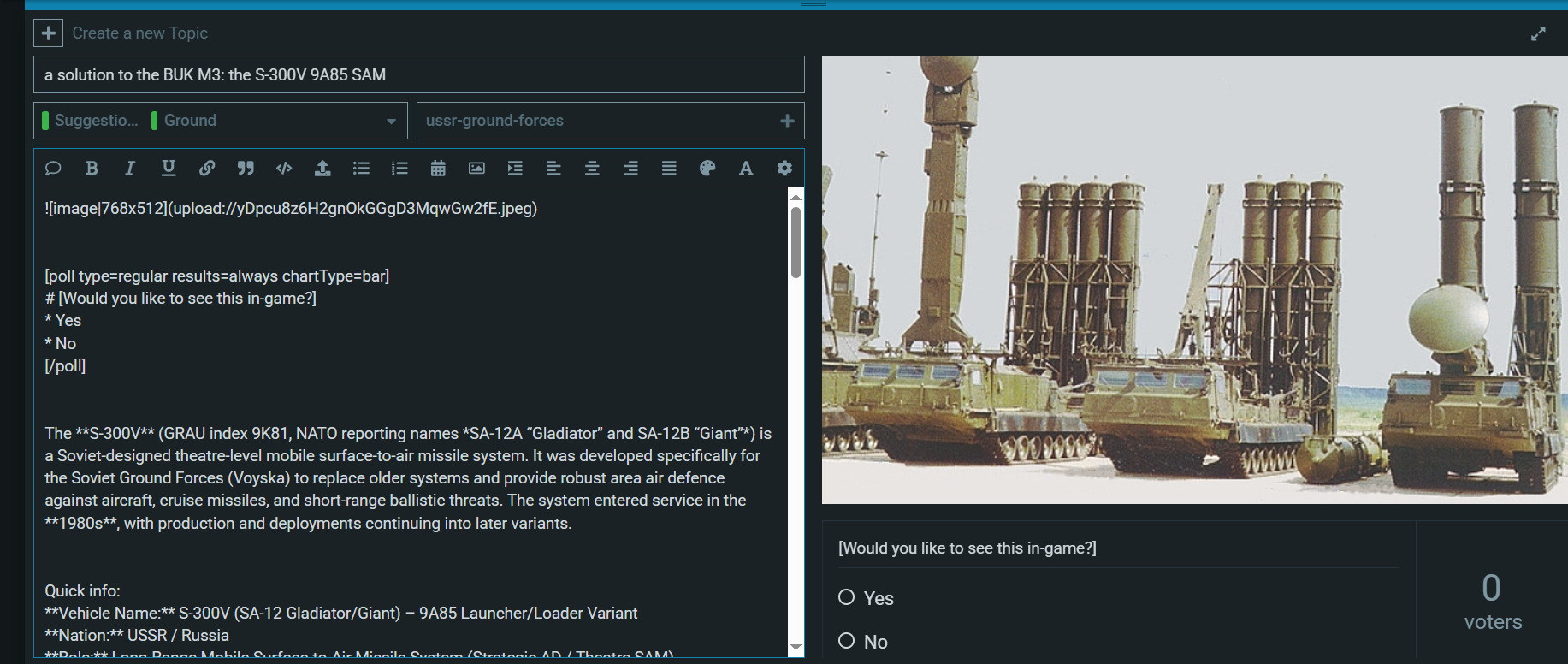Click the Create a new Topic plus button
The image size is (1568, 664).
pyautogui.click(x=49, y=33)
